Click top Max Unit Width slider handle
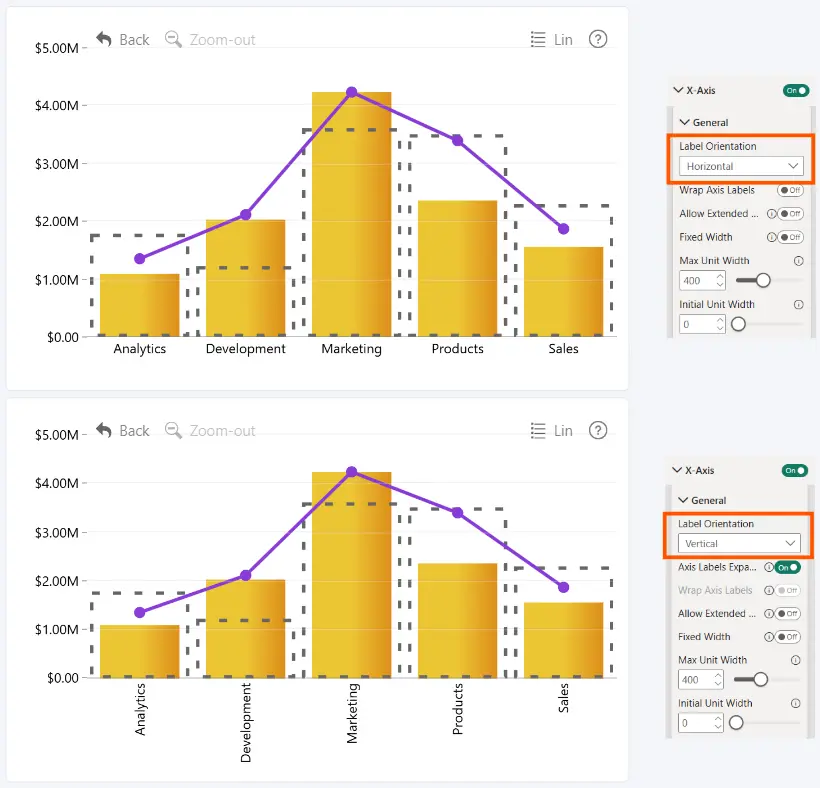This screenshot has width=820, height=788. (x=763, y=280)
